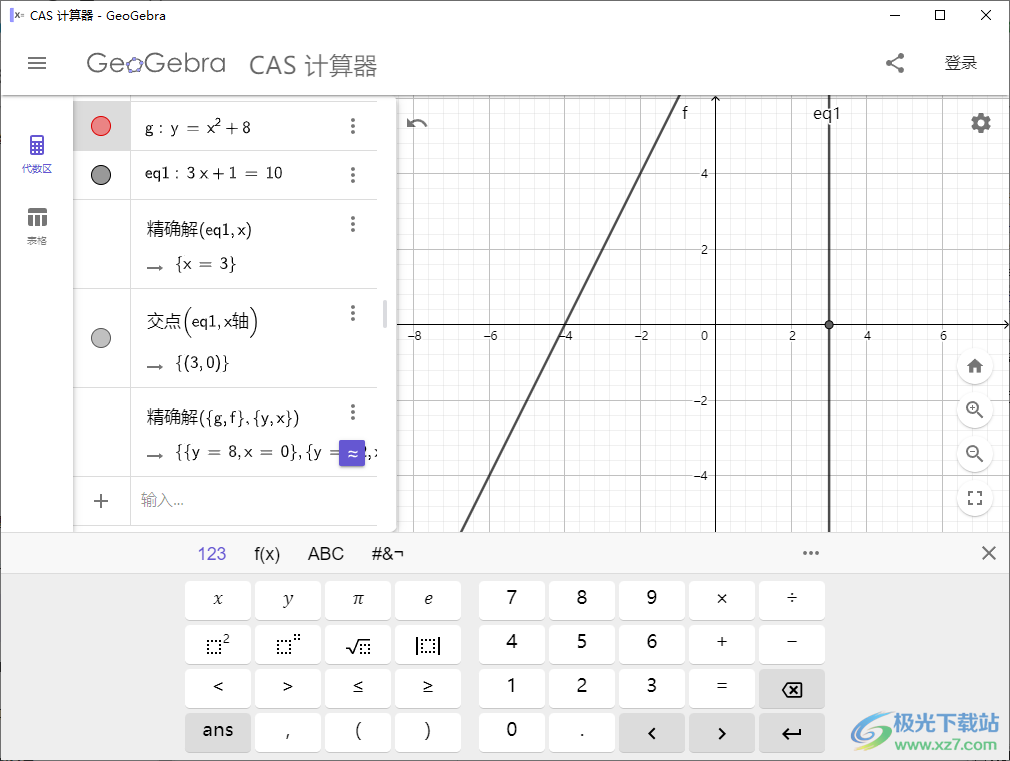
Task: Click the home standard view icon
Action: click(974, 366)
